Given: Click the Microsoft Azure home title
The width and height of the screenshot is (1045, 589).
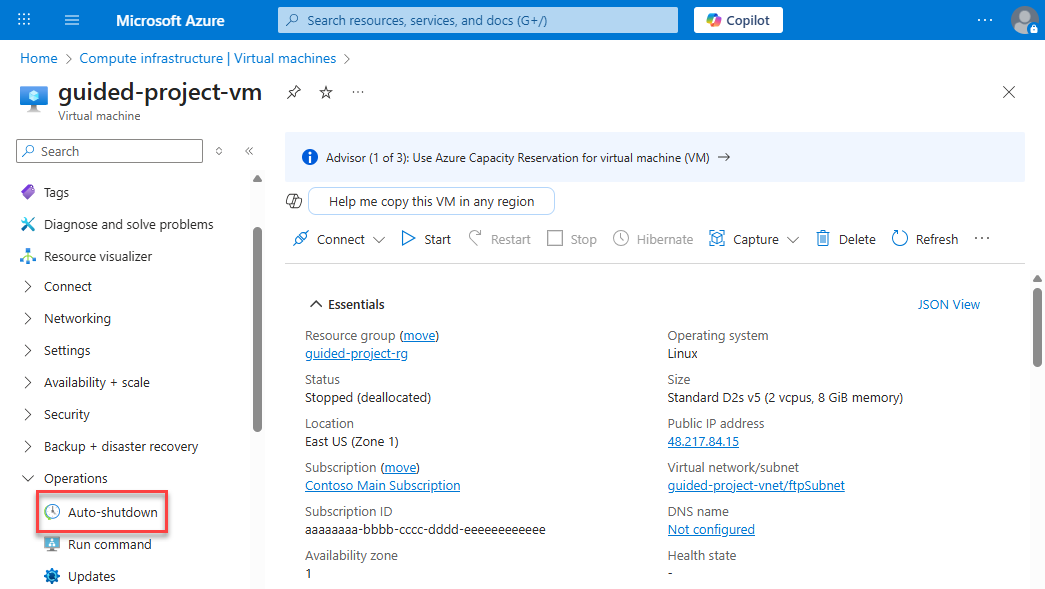Looking at the screenshot, I should [170, 21].
